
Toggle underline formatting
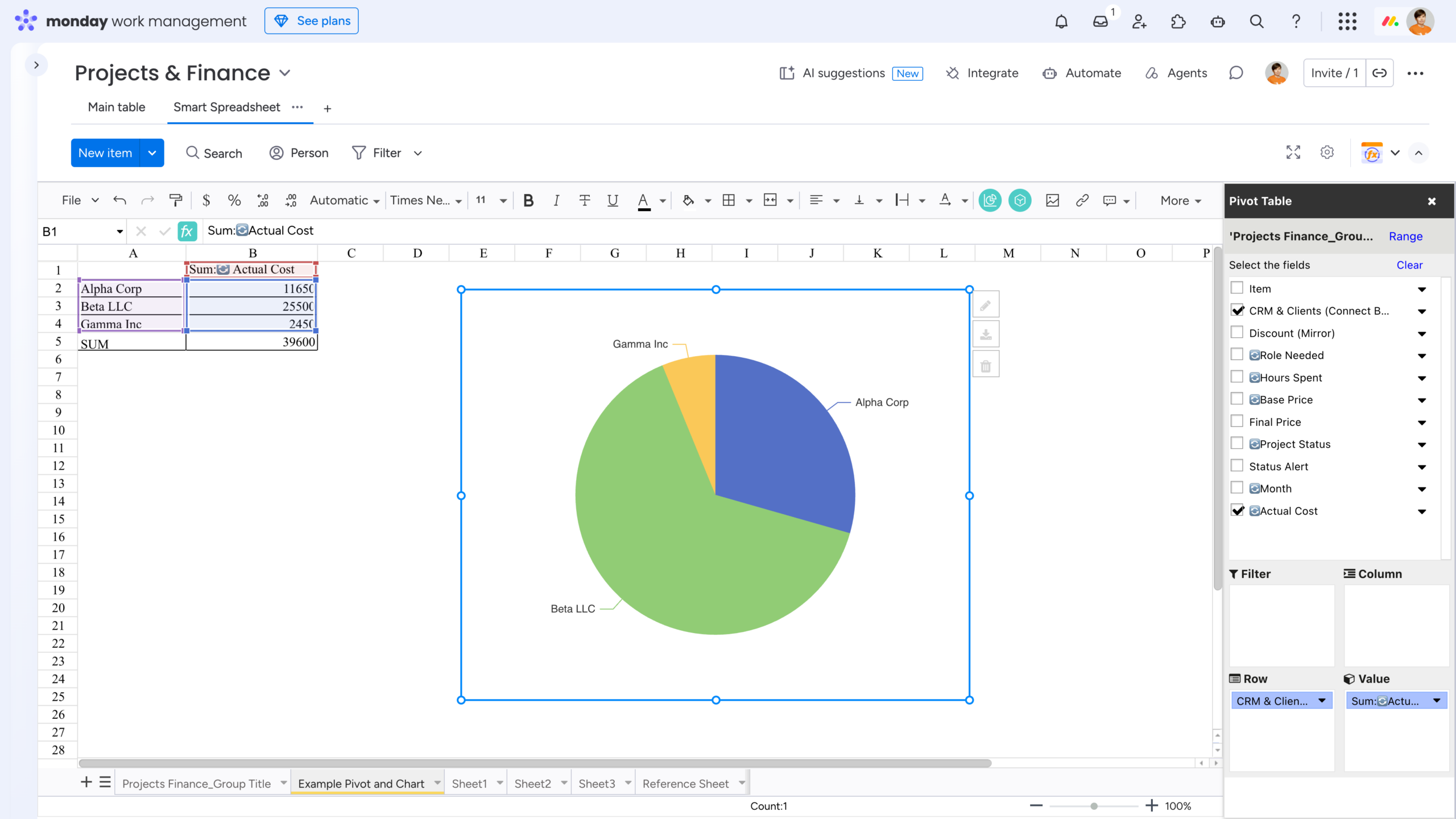click(x=613, y=200)
